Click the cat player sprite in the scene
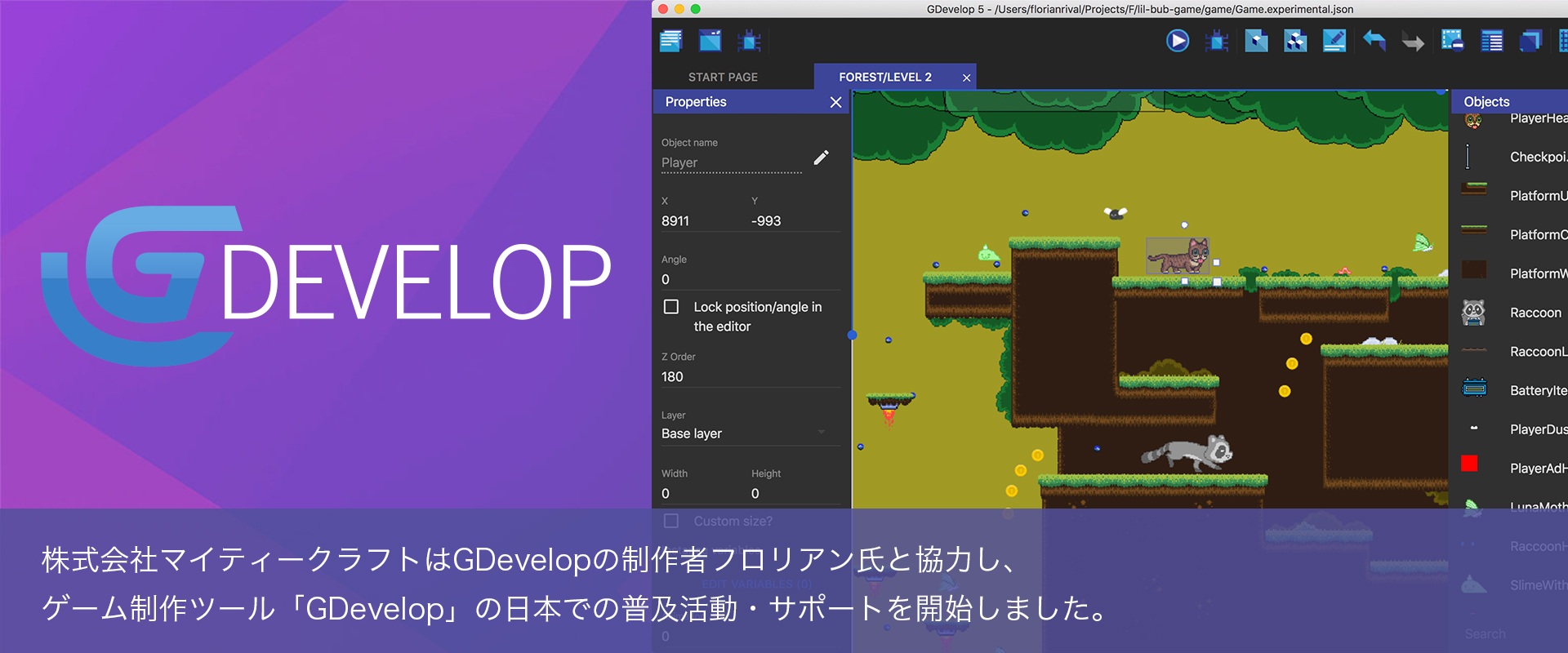Image resolution: width=1568 pixels, height=653 pixels. [x=1178, y=256]
